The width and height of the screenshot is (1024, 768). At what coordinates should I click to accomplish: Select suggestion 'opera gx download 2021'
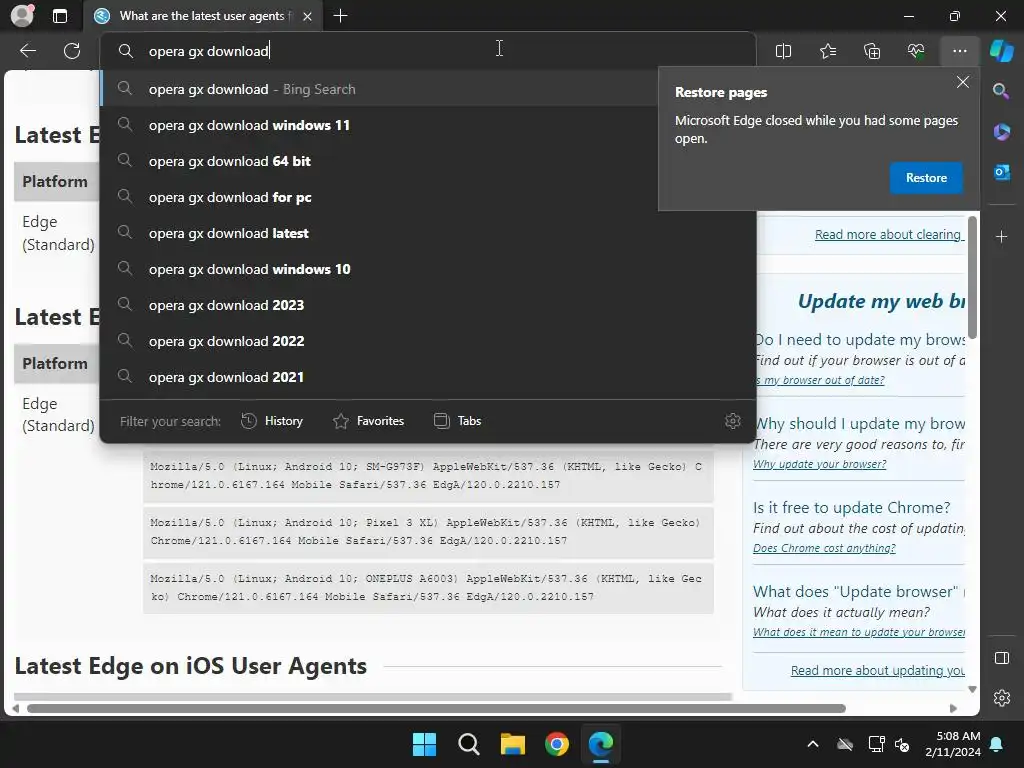coord(428,376)
